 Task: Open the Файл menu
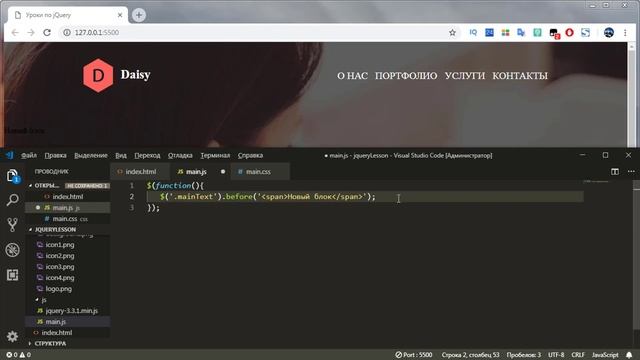29,156
